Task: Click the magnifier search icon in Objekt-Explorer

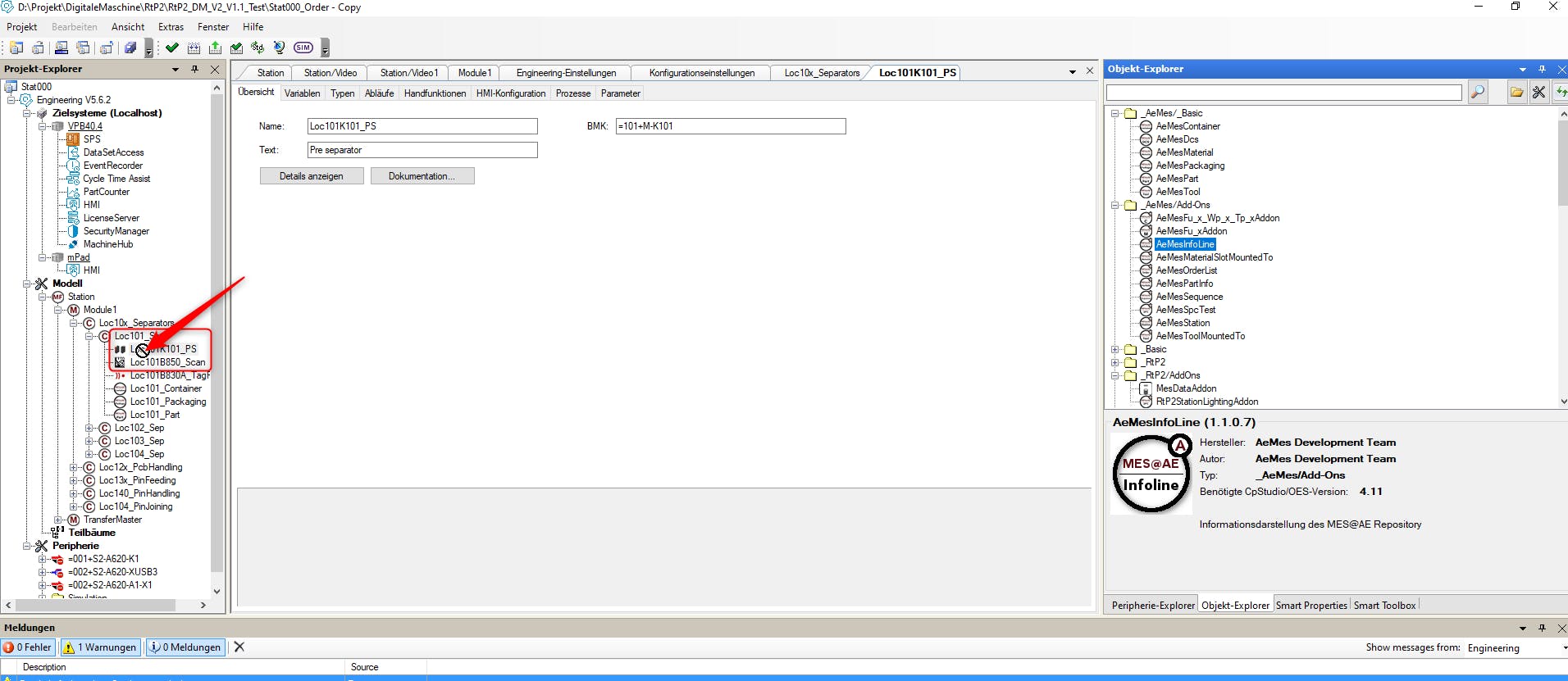Action: click(1478, 93)
